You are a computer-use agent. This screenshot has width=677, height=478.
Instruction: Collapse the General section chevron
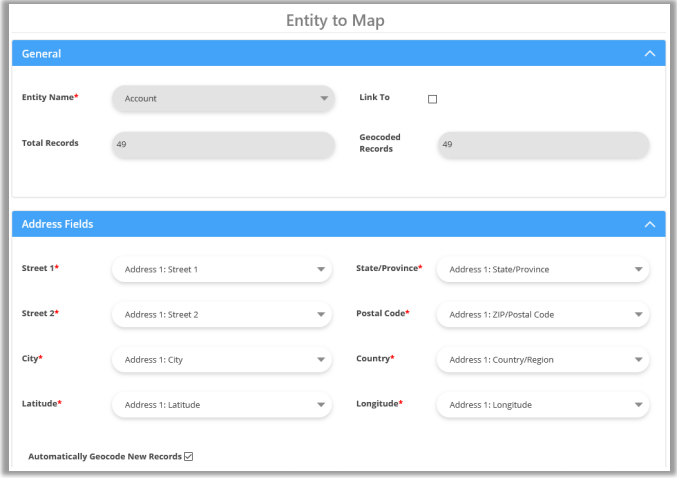[x=649, y=54]
